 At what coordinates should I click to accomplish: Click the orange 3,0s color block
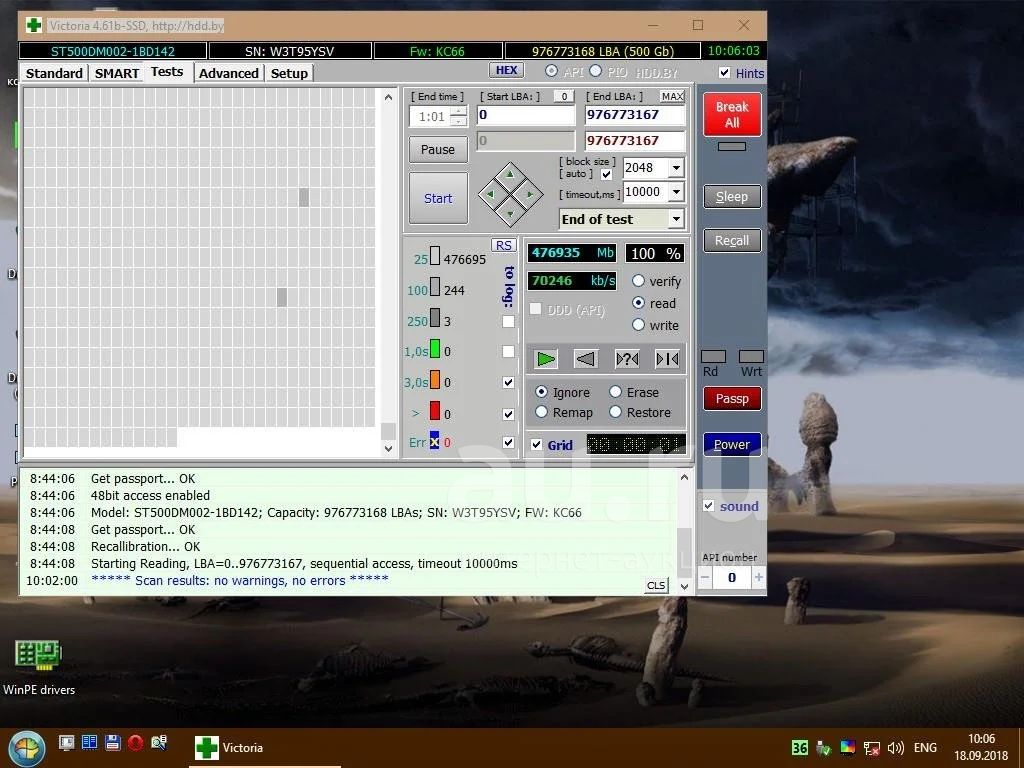pyautogui.click(x=435, y=380)
